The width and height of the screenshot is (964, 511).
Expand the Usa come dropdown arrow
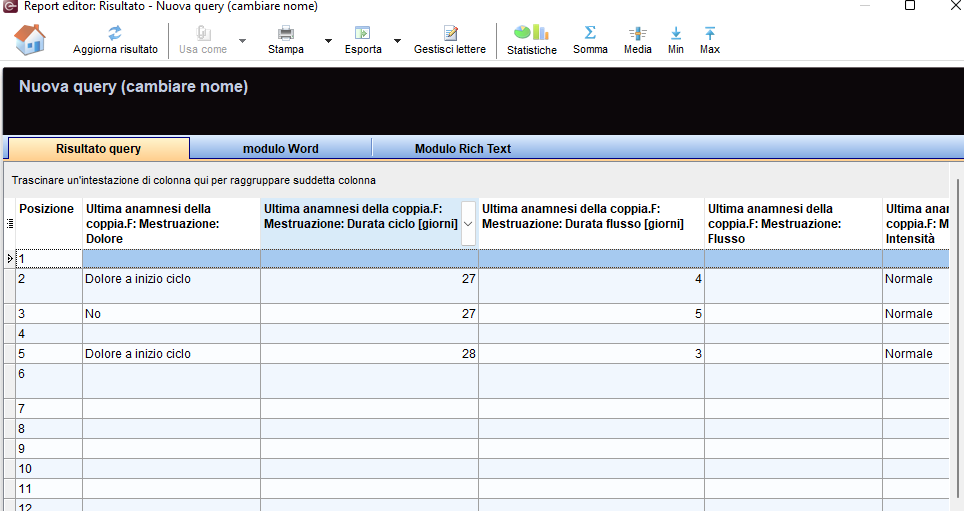[x=242, y=41]
